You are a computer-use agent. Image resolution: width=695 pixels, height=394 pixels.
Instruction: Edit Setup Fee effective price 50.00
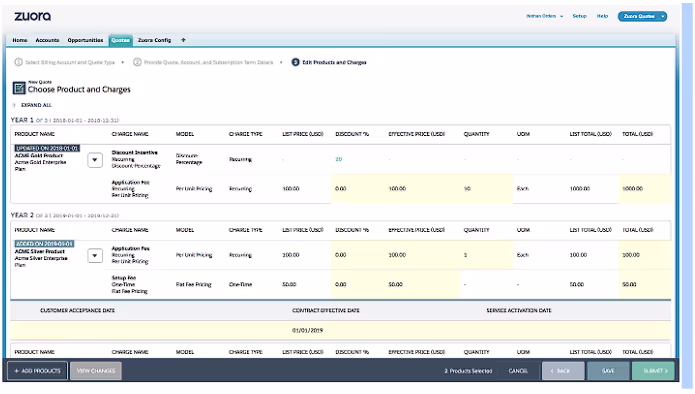click(422, 285)
